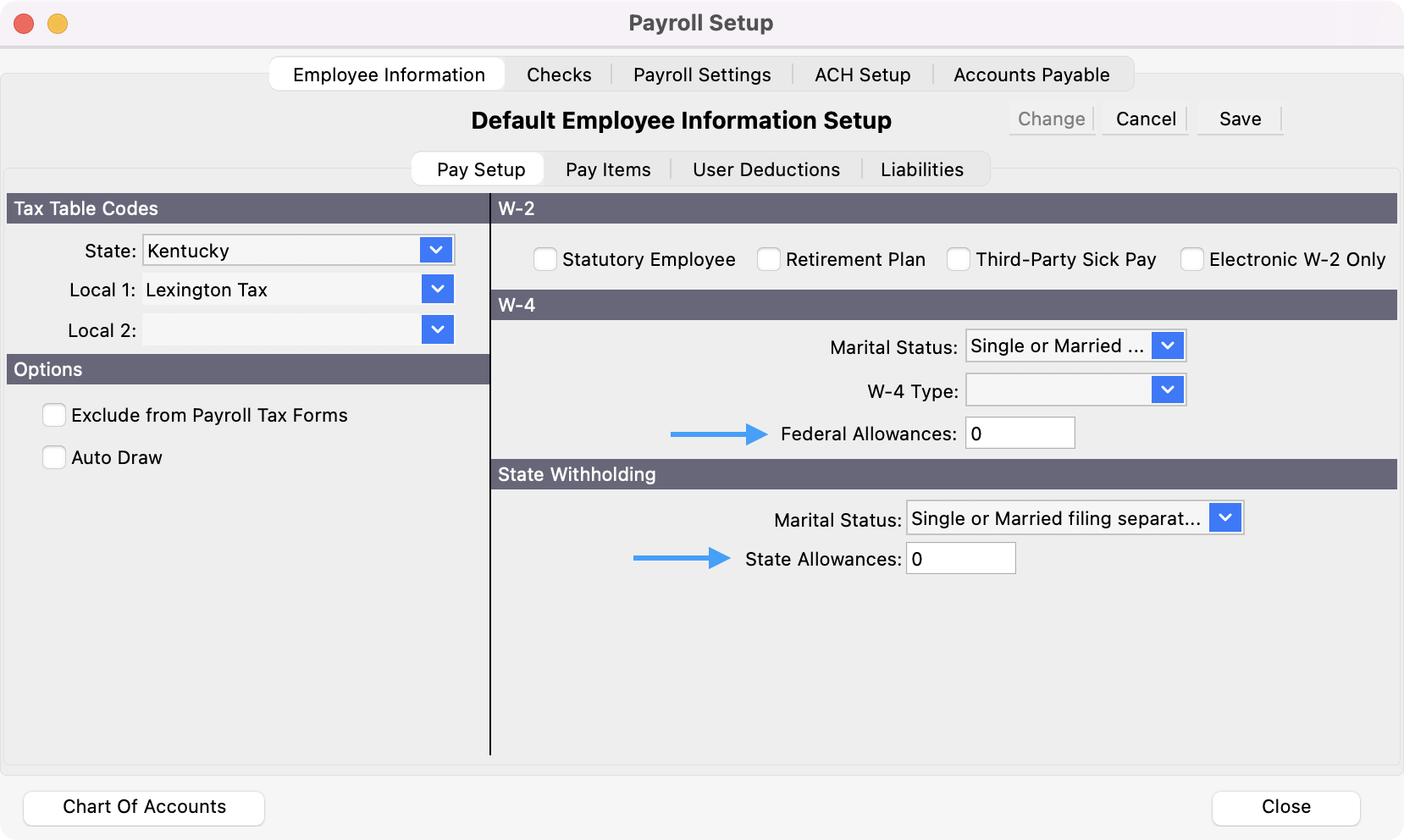Open the empty Local 2 dropdown
The height and width of the screenshot is (840, 1404).
[x=437, y=329]
